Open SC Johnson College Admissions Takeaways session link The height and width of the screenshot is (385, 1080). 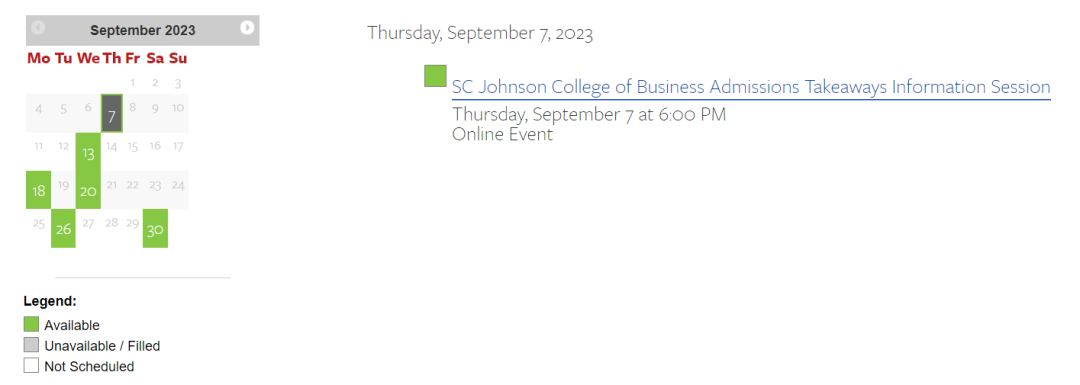(751, 87)
